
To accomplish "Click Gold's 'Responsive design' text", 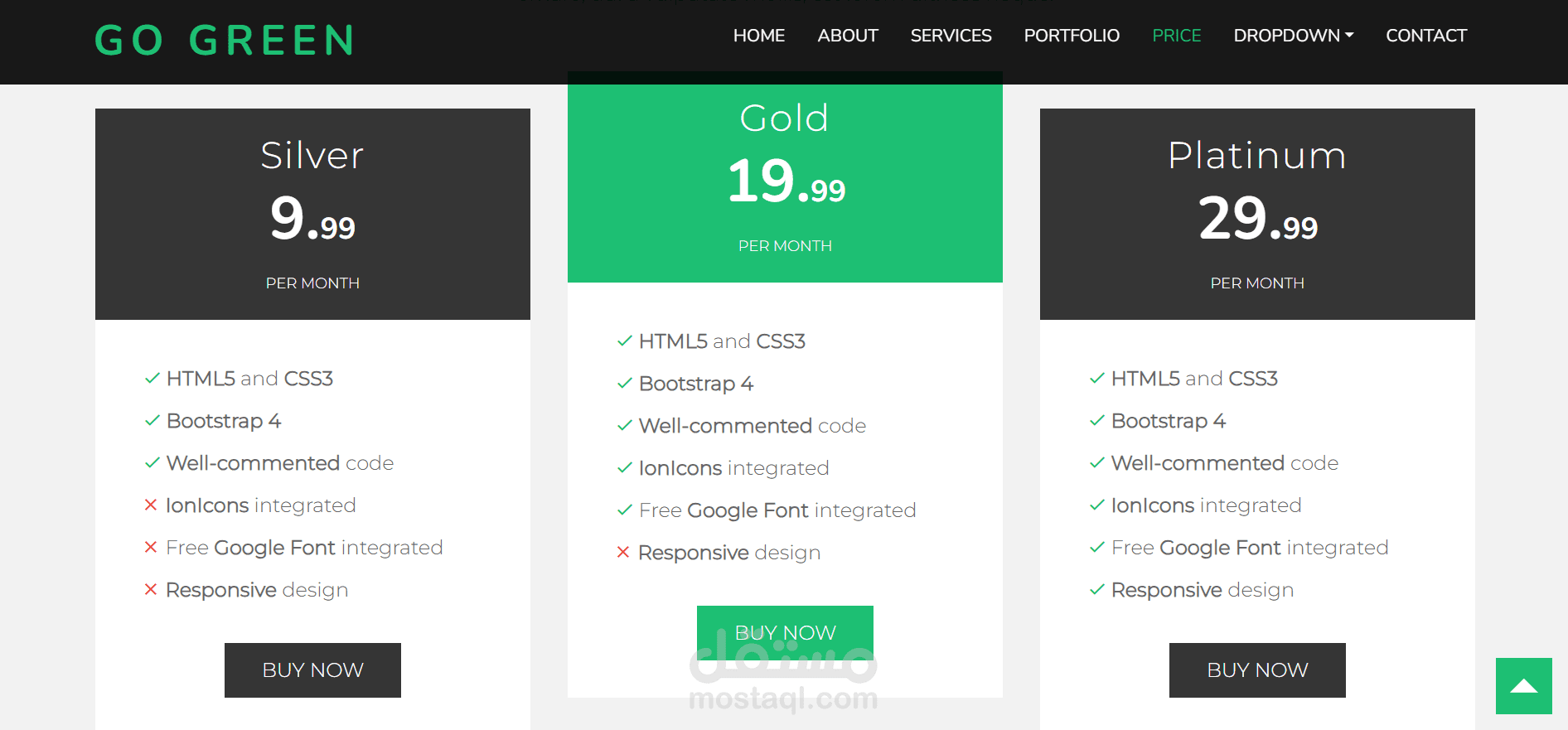I will pos(729,553).
